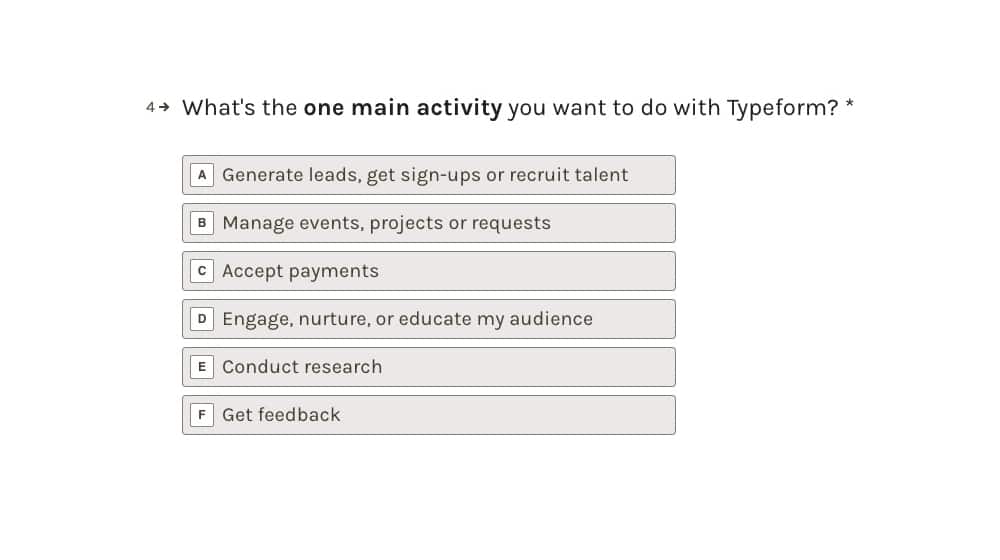This screenshot has height=560, width=1000.
Task: Select 'Engage, nurture, or educate my audience'
Action: [x=407, y=319]
